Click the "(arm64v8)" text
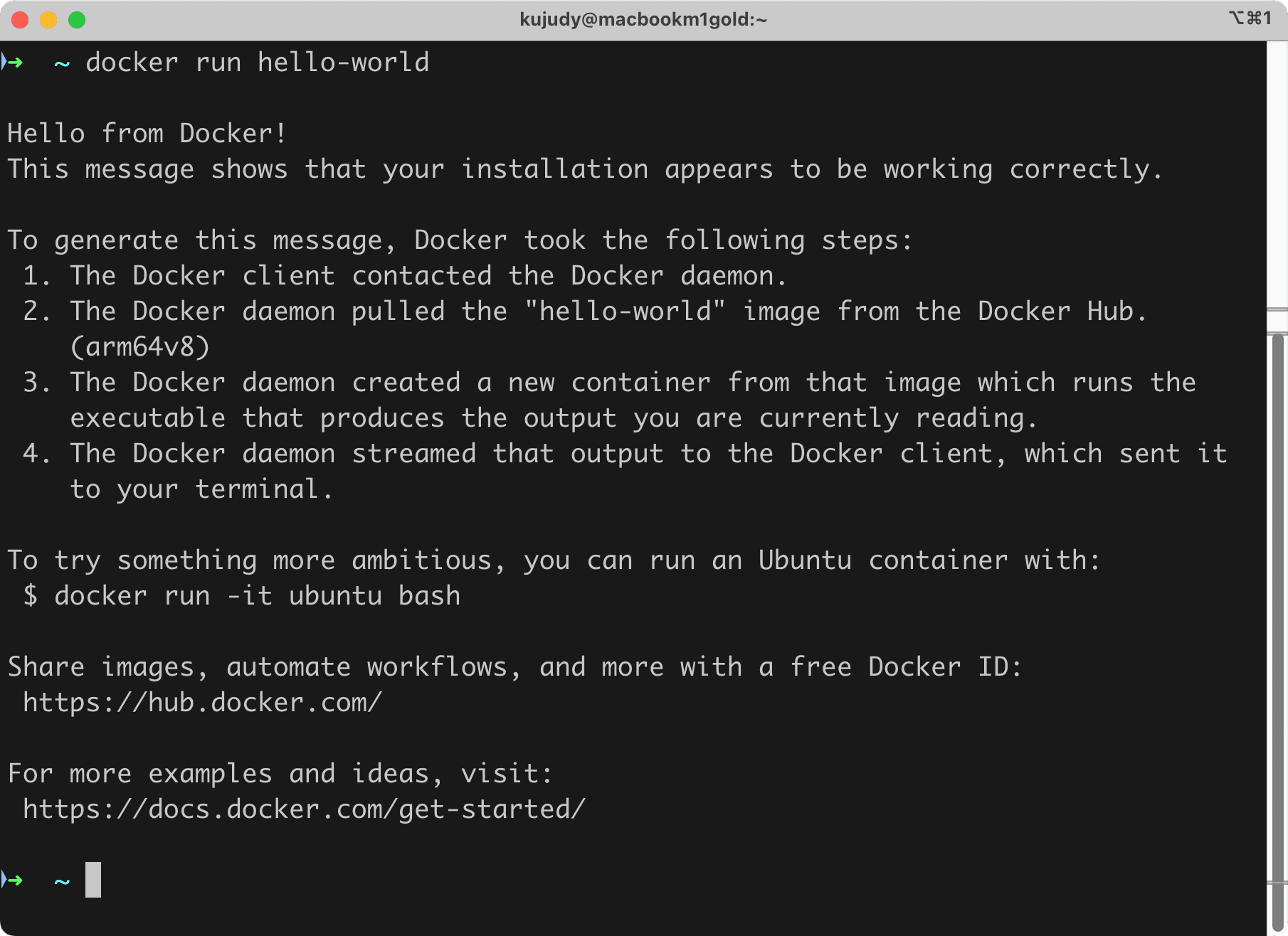The width and height of the screenshot is (1288, 936). (x=140, y=347)
